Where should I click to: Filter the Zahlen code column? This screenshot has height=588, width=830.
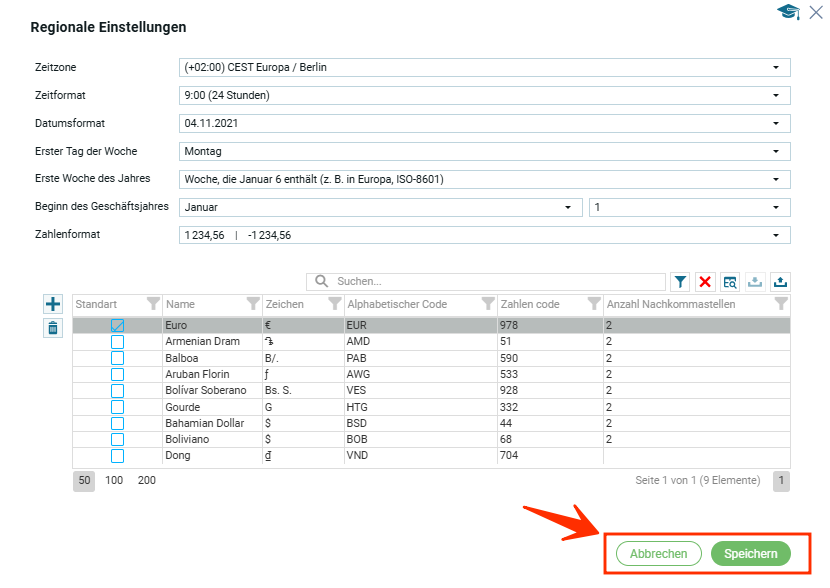593,304
